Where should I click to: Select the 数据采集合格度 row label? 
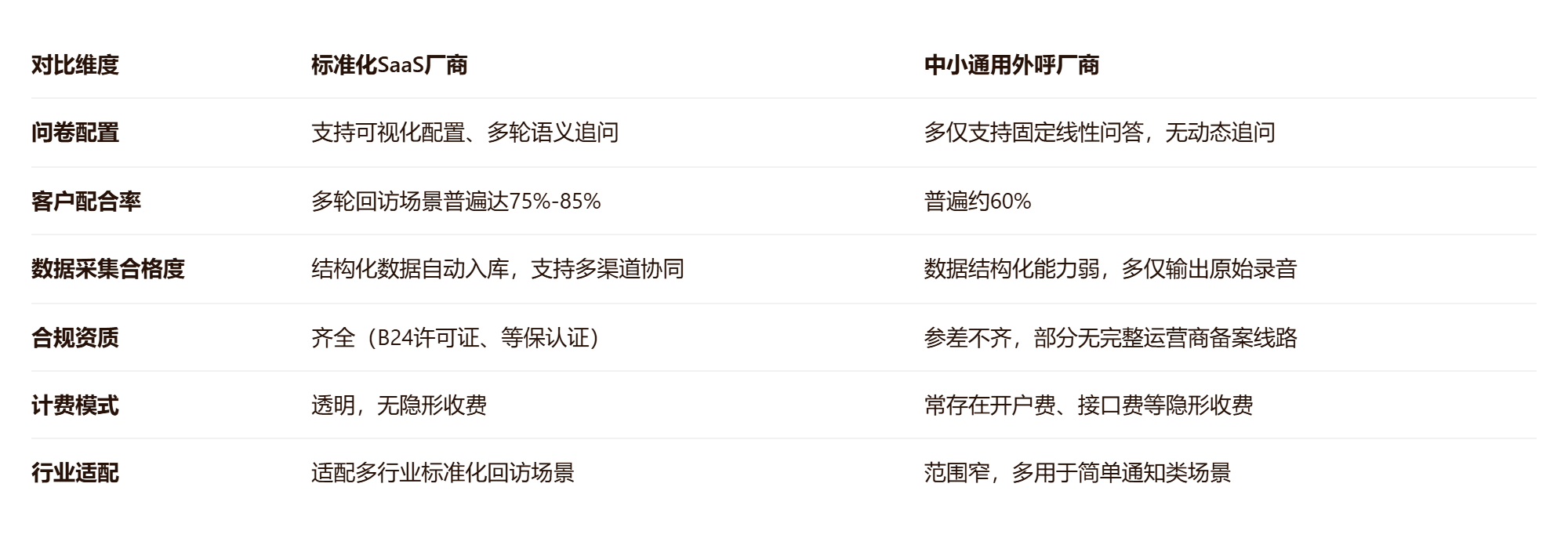point(108,269)
